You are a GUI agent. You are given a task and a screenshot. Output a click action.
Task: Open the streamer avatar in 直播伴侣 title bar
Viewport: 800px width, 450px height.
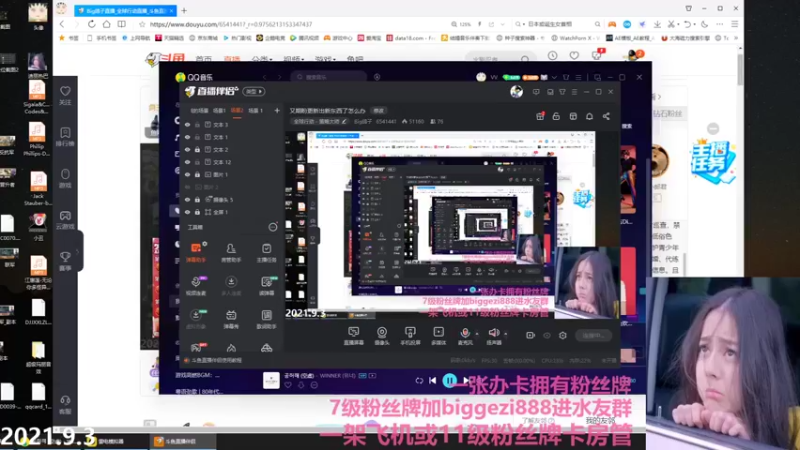pyautogui.click(x=516, y=91)
